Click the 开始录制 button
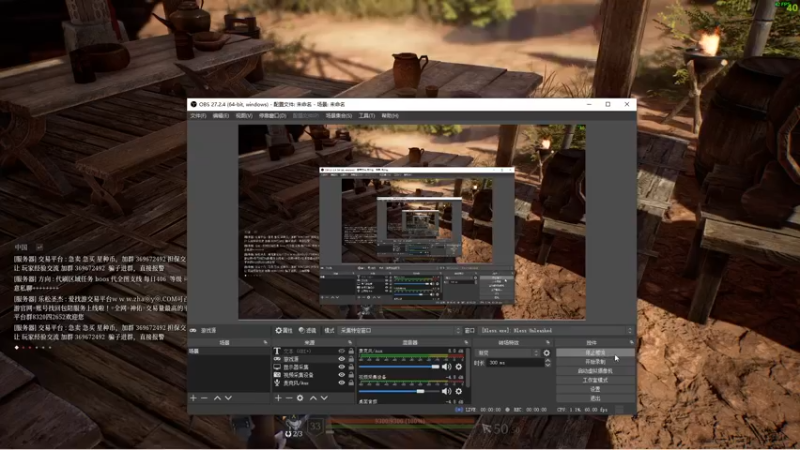Image resolution: width=800 pixels, height=450 pixels. [595, 362]
